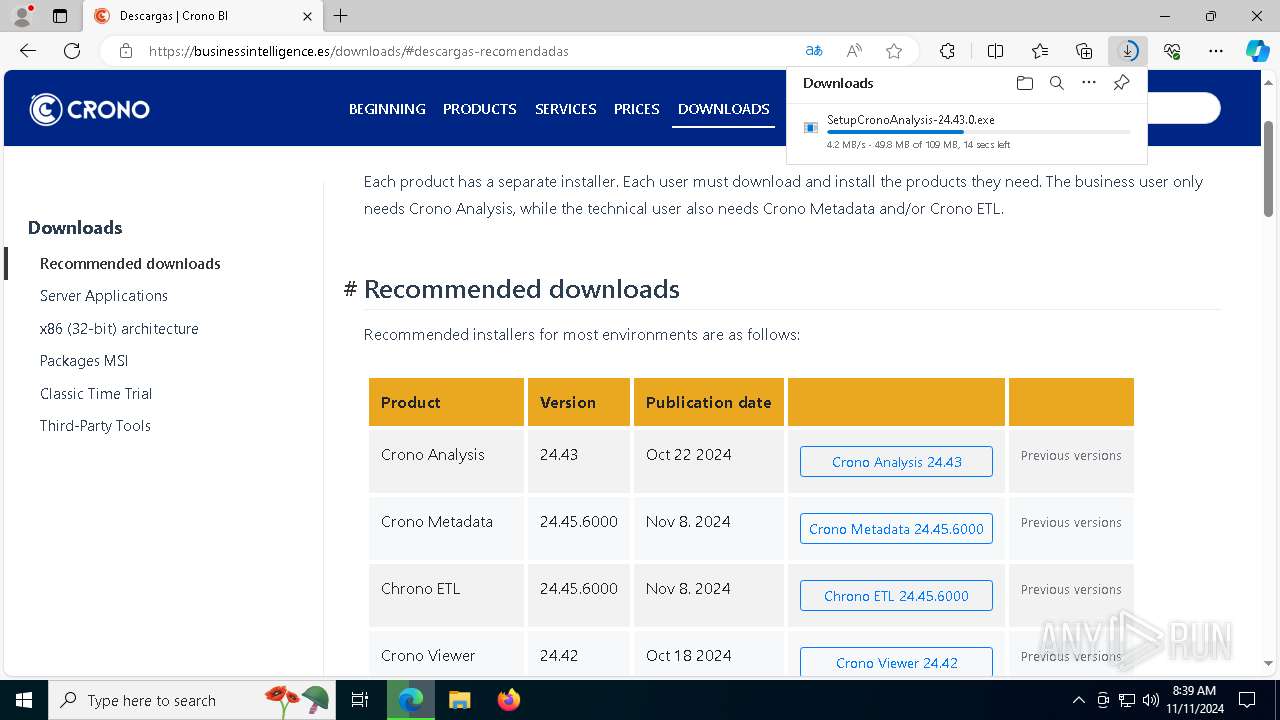Select Recommended downloads in sidebar
The image size is (1280, 720).
point(130,264)
